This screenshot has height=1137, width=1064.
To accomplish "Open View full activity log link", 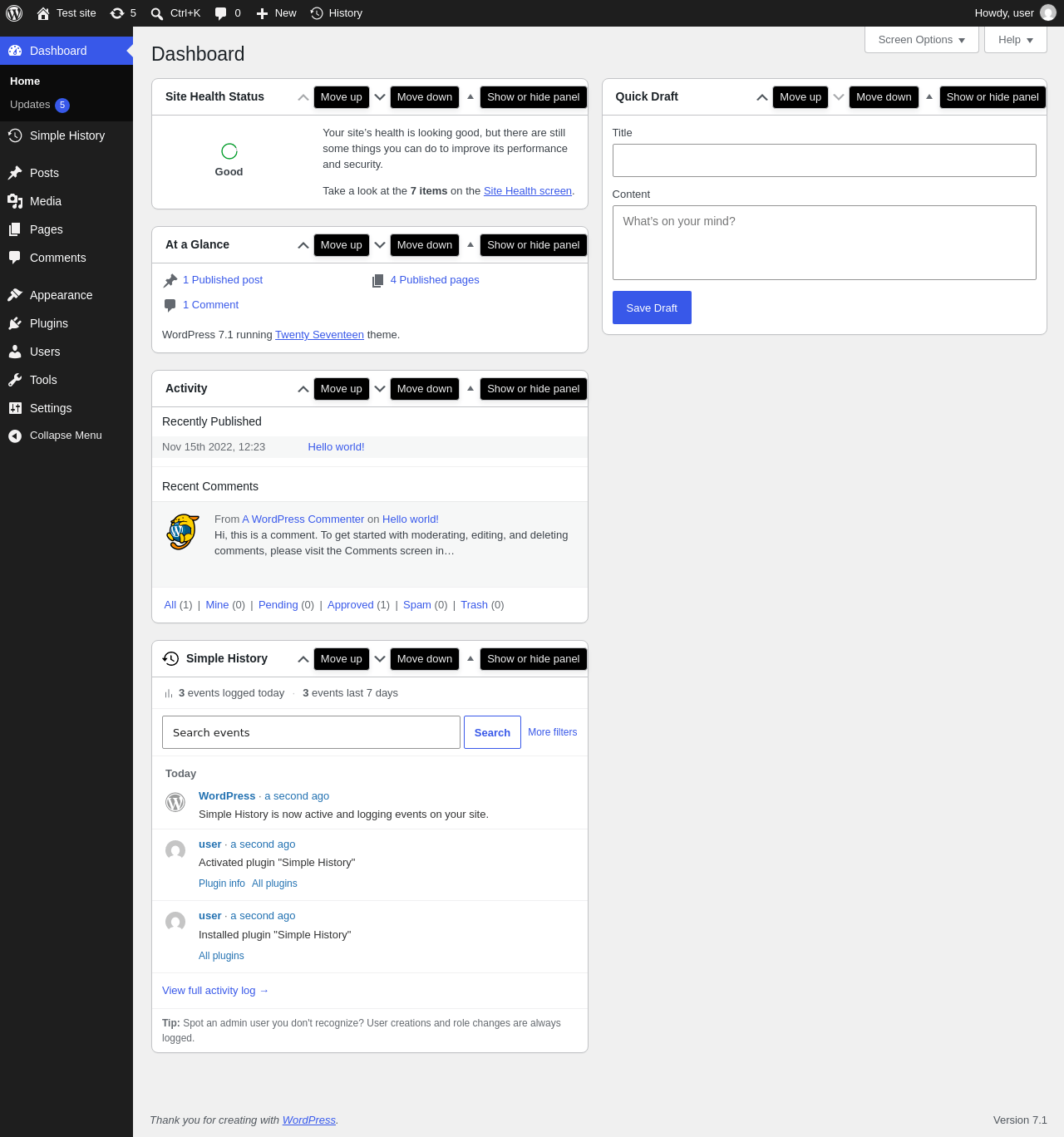I will (215, 991).
